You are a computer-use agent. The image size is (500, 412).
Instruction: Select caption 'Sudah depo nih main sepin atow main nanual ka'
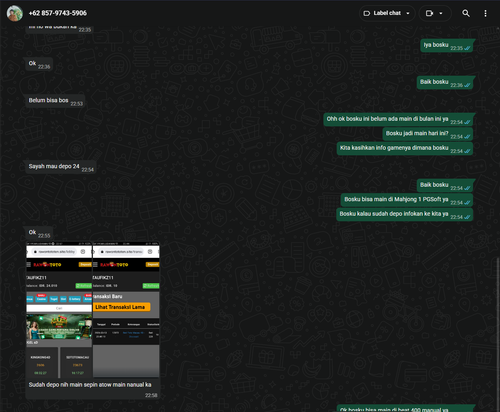coord(90,385)
